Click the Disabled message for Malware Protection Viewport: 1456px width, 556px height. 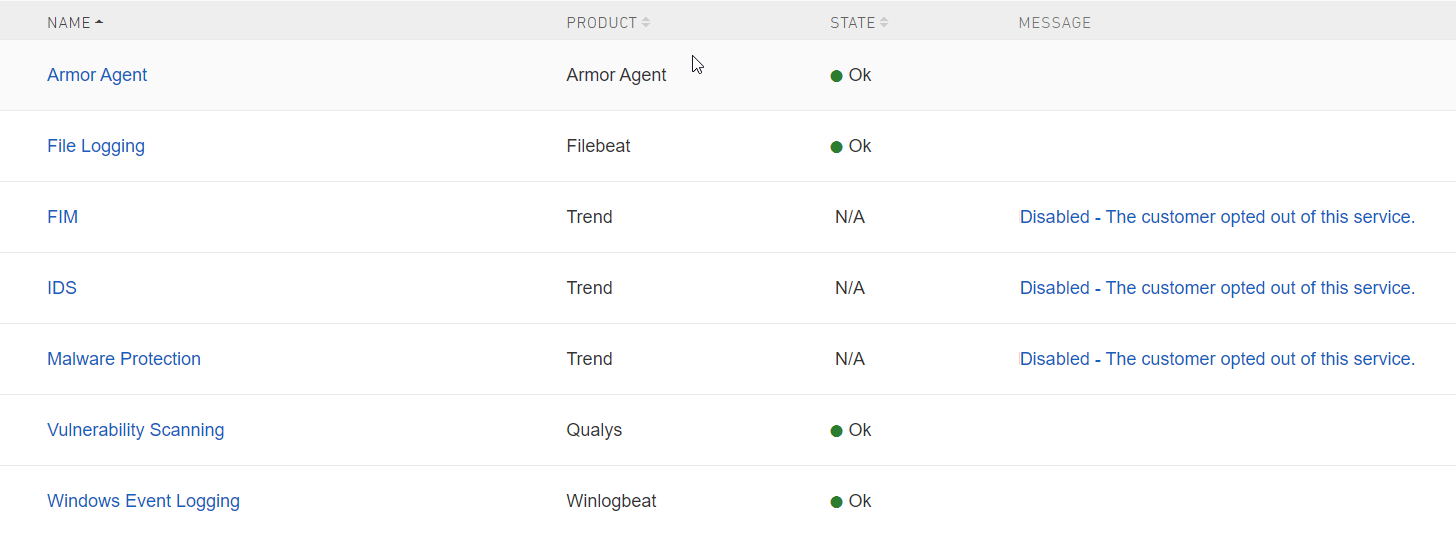pos(1217,359)
